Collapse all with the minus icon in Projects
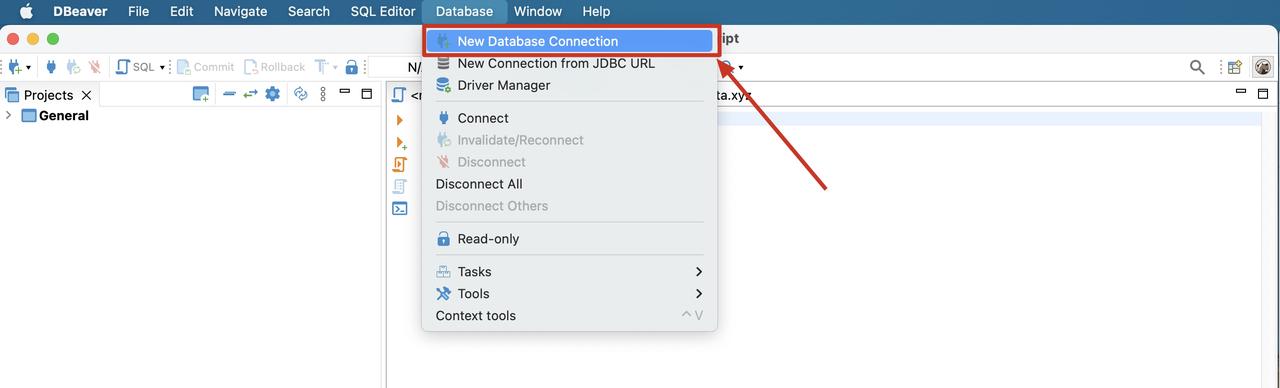This screenshot has width=1280, height=388. (229, 94)
